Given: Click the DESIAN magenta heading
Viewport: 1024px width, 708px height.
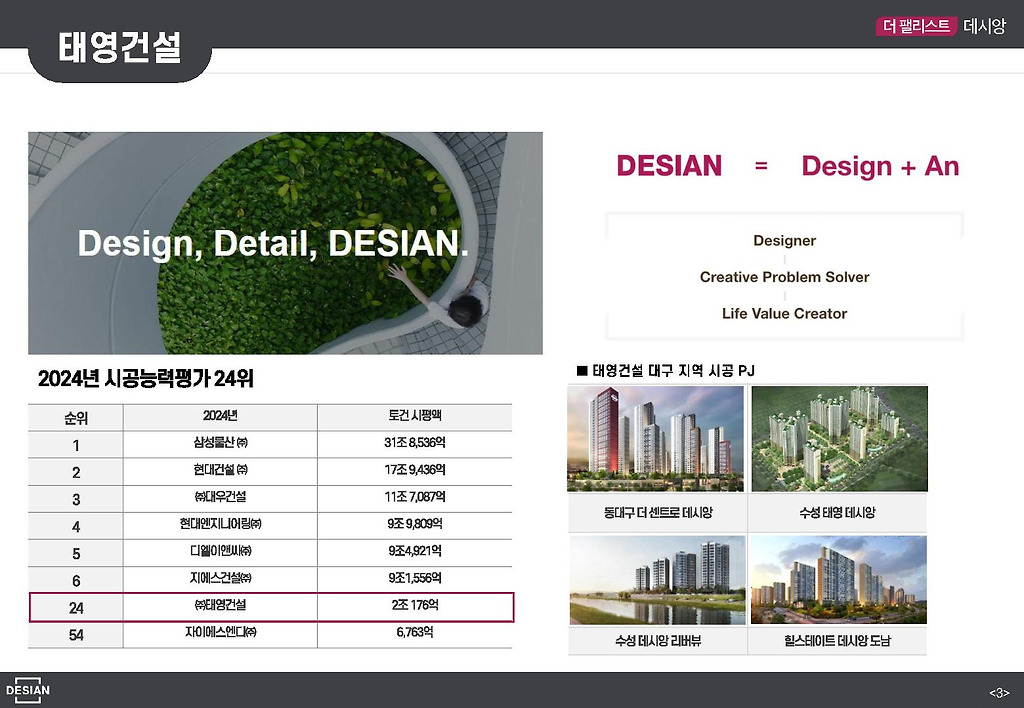Looking at the screenshot, I should point(669,166).
